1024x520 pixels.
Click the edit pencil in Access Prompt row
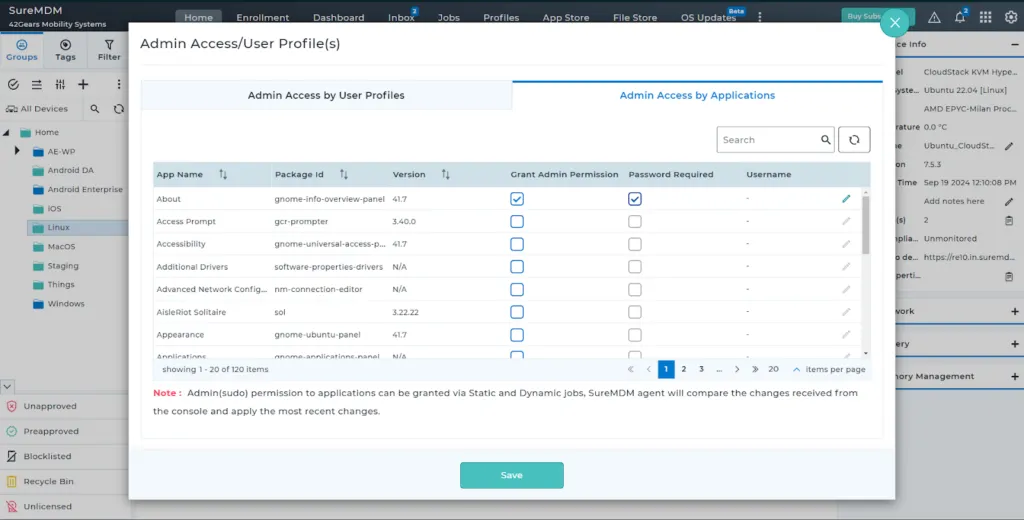point(846,221)
